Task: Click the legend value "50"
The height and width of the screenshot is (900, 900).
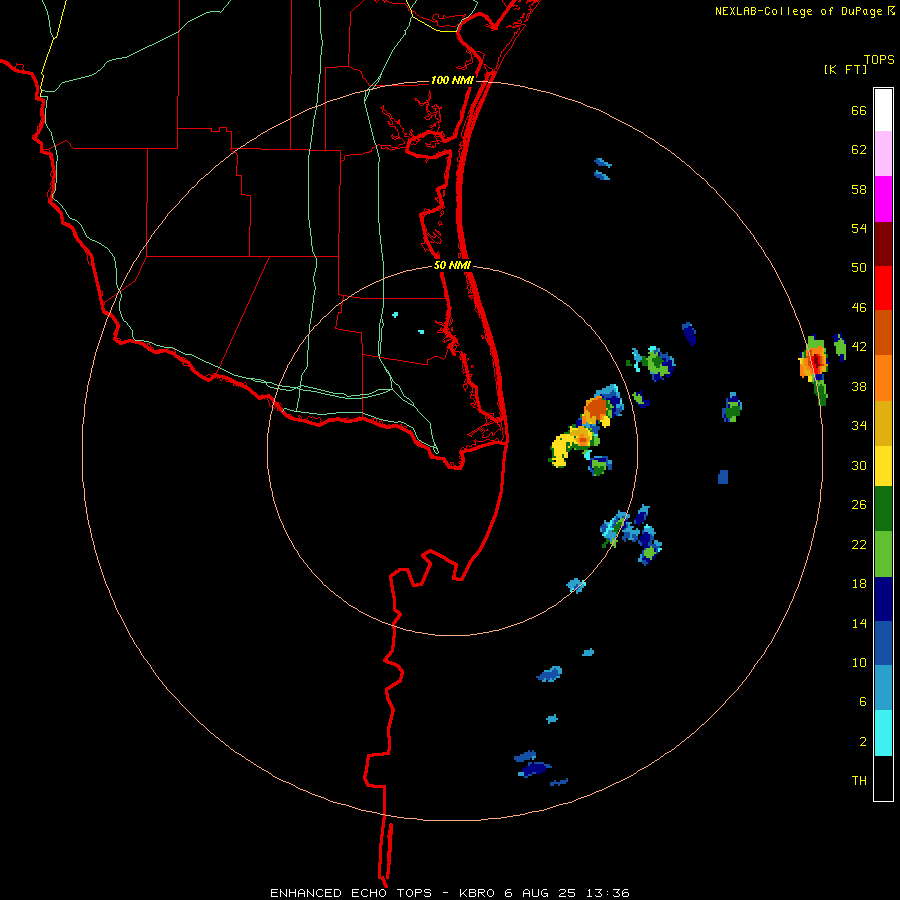Action: pos(859,267)
